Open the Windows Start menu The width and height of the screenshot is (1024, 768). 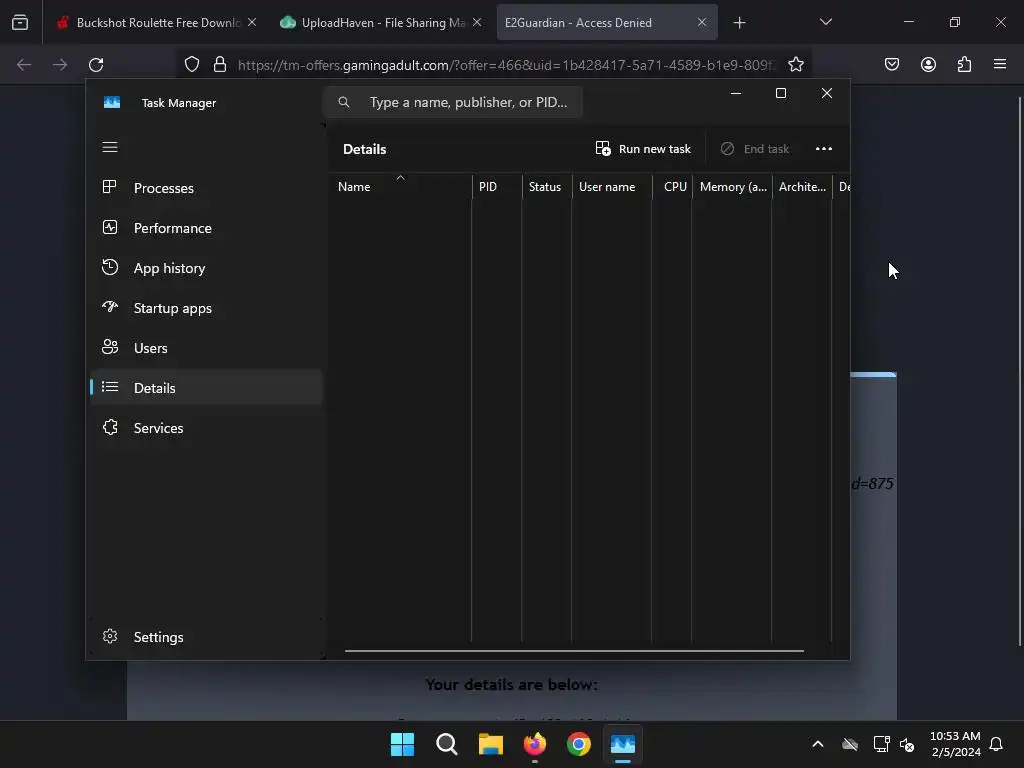tap(402, 744)
